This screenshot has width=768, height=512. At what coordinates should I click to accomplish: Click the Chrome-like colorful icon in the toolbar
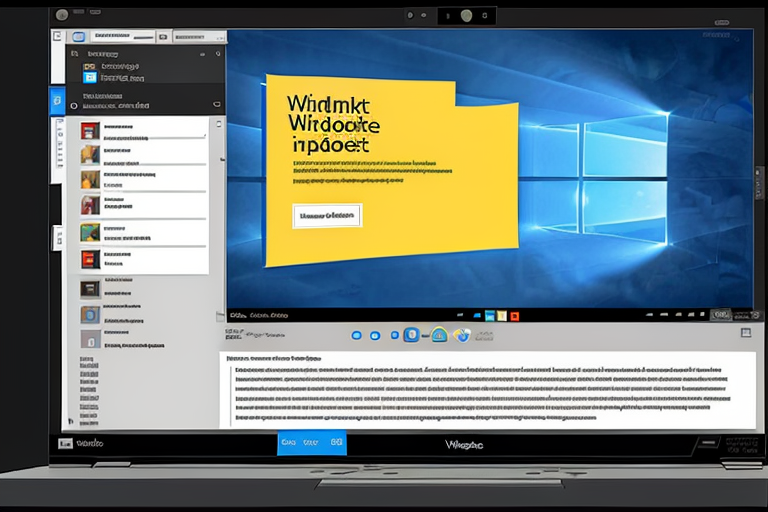[461, 335]
